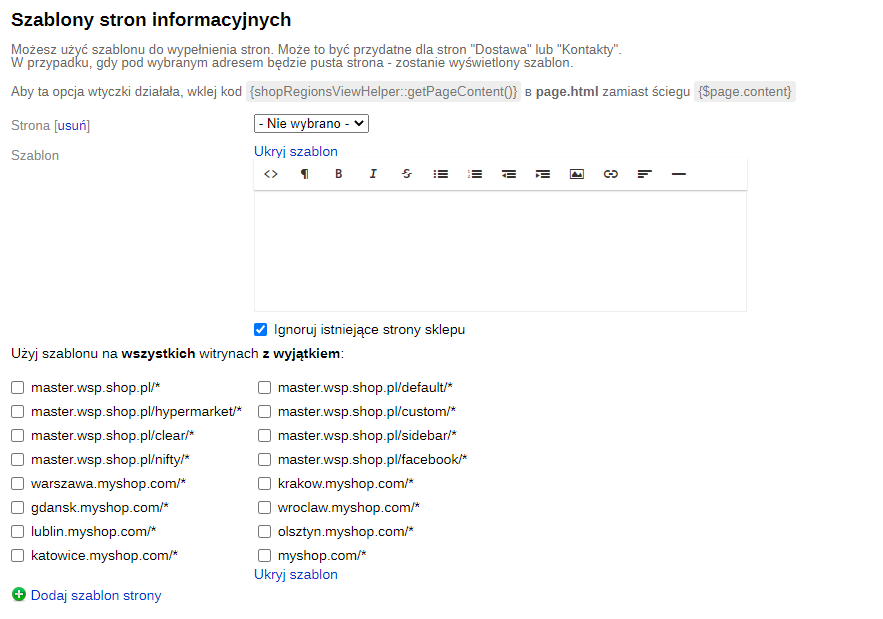The width and height of the screenshot is (883, 619).
Task: Click the outdent icon in toolbar
Action: 509,174
